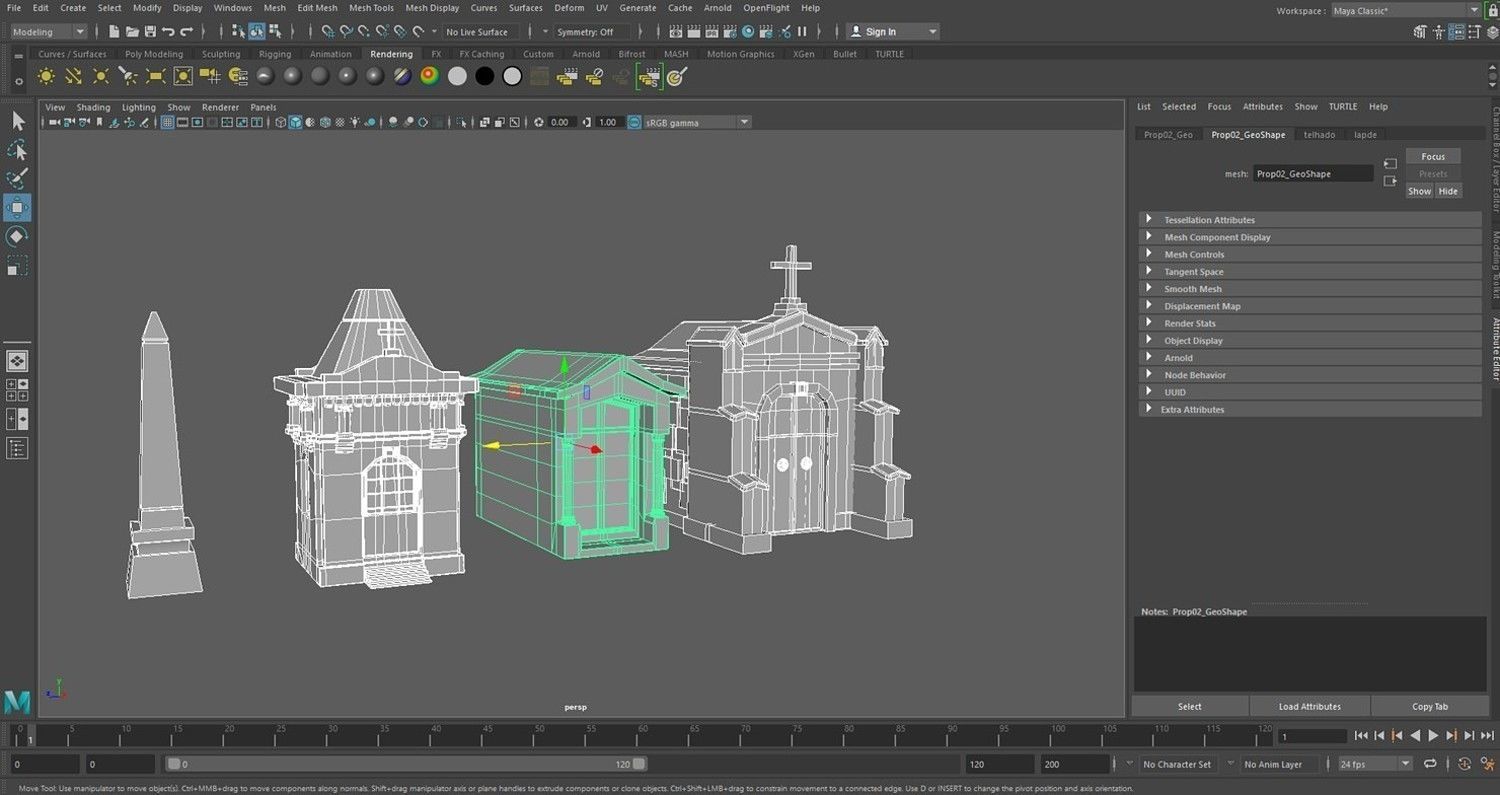The height and width of the screenshot is (795, 1500).
Task: Click the ramp shader sphere icon on the shelf
Action: [x=430, y=76]
